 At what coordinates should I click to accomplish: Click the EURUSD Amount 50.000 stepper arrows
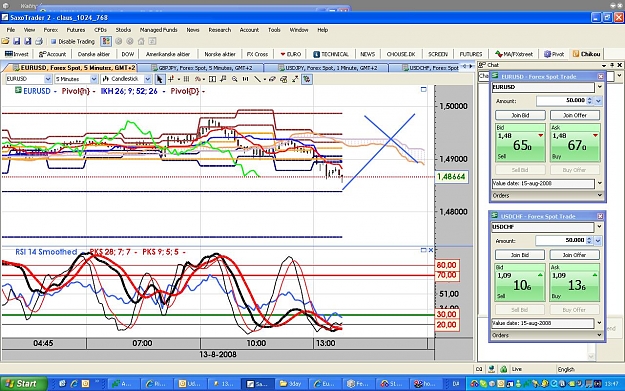coord(590,101)
